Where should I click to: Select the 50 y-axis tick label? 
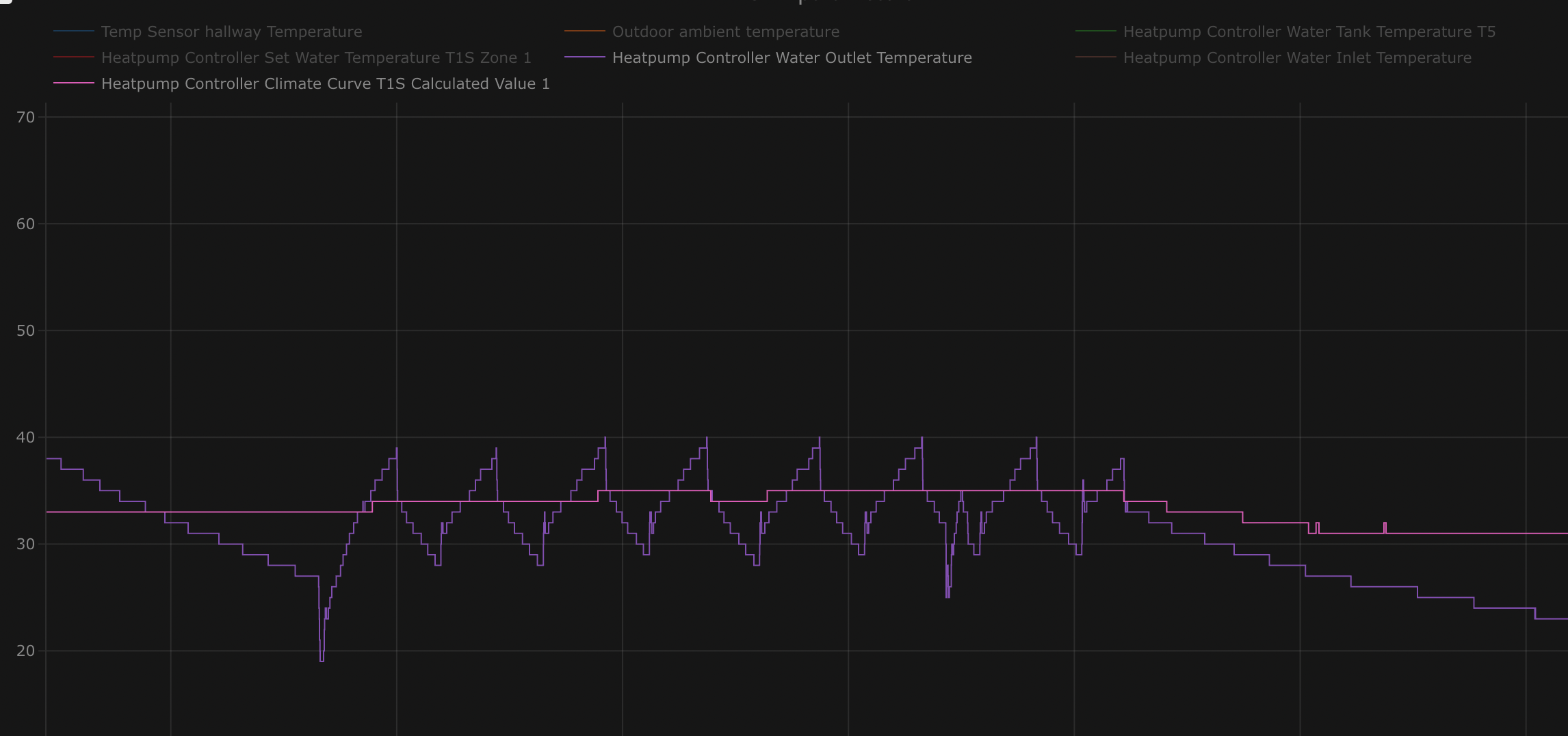click(x=26, y=331)
